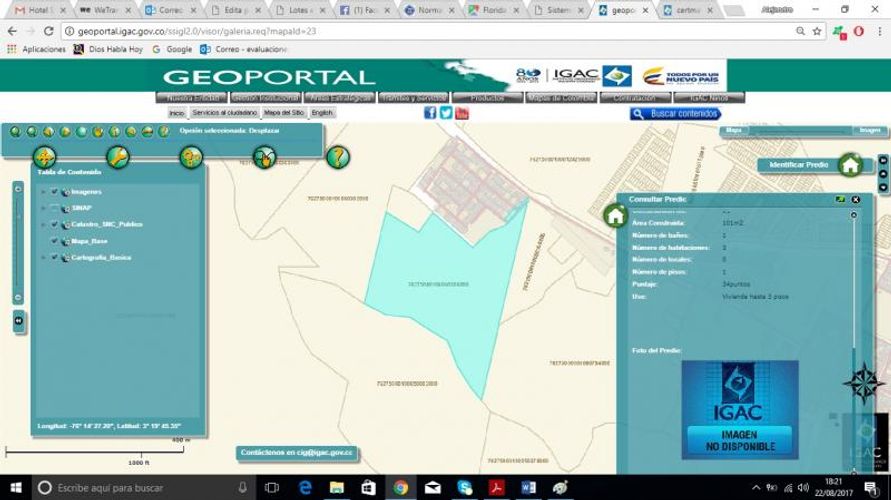This screenshot has width=891, height=500.
Task: Select the pan hand tool
Action: [98, 131]
